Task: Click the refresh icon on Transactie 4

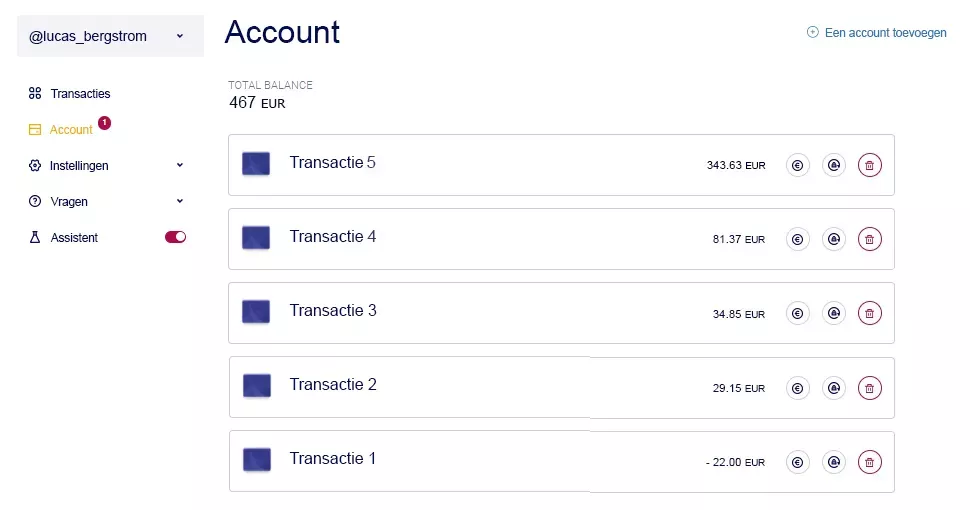Action: 833,240
